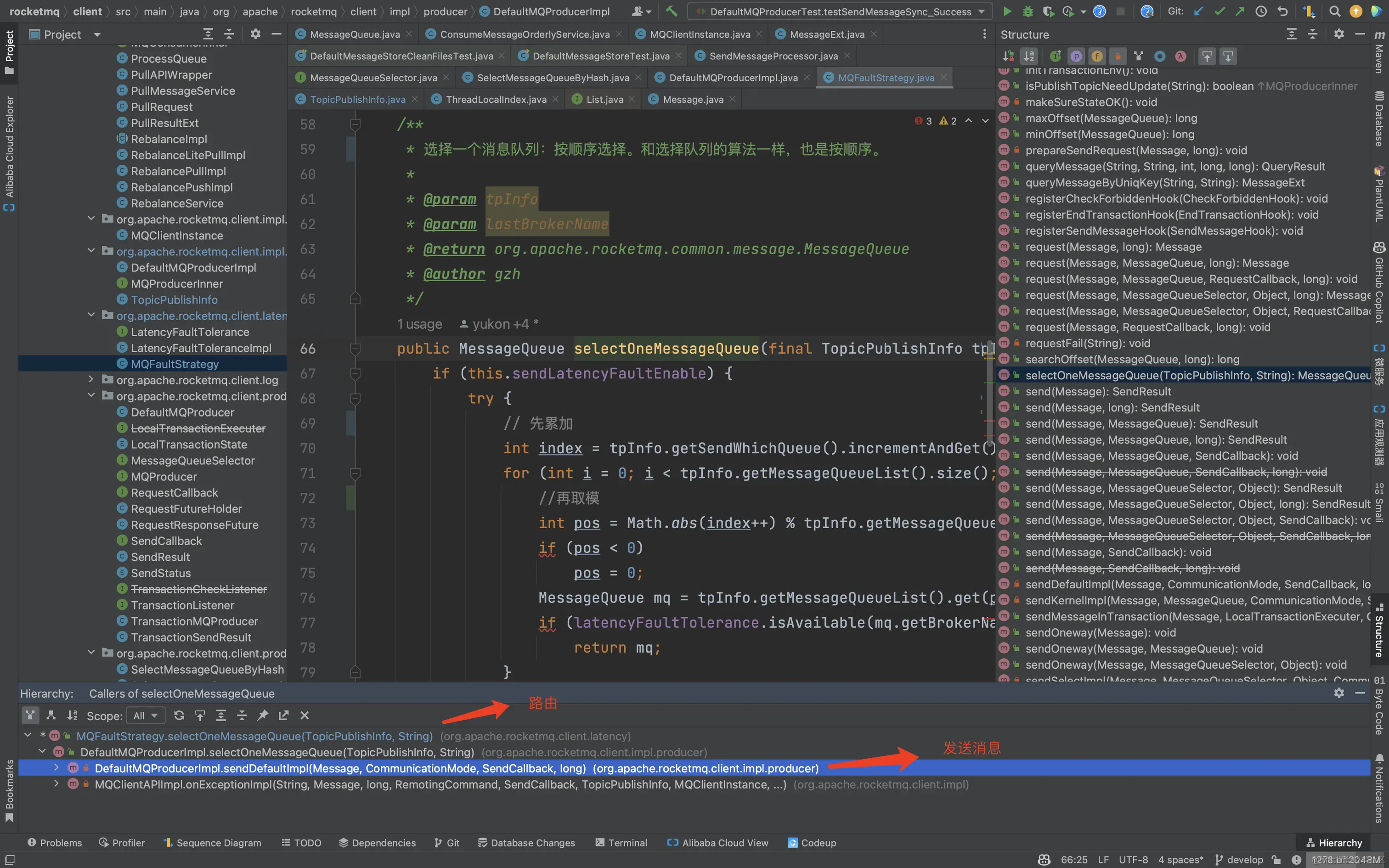Image resolution: width=1389 pixels, height=868 pixels.
Task: Click the Build Project hammer icon
Action: tap(672, 11)
